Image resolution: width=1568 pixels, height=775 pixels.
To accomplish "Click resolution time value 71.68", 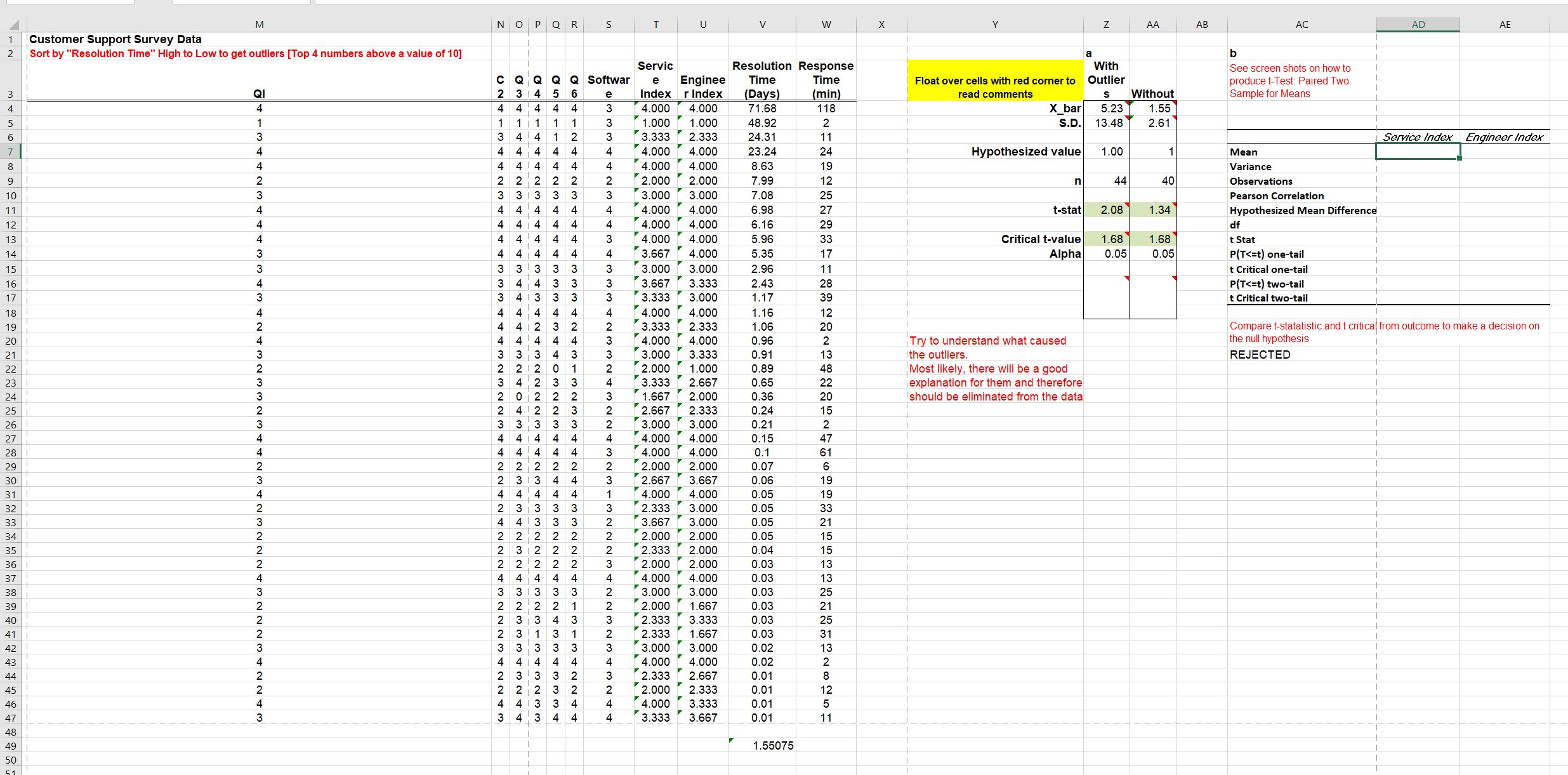I will pyautogui.click(x=762, y=109).
